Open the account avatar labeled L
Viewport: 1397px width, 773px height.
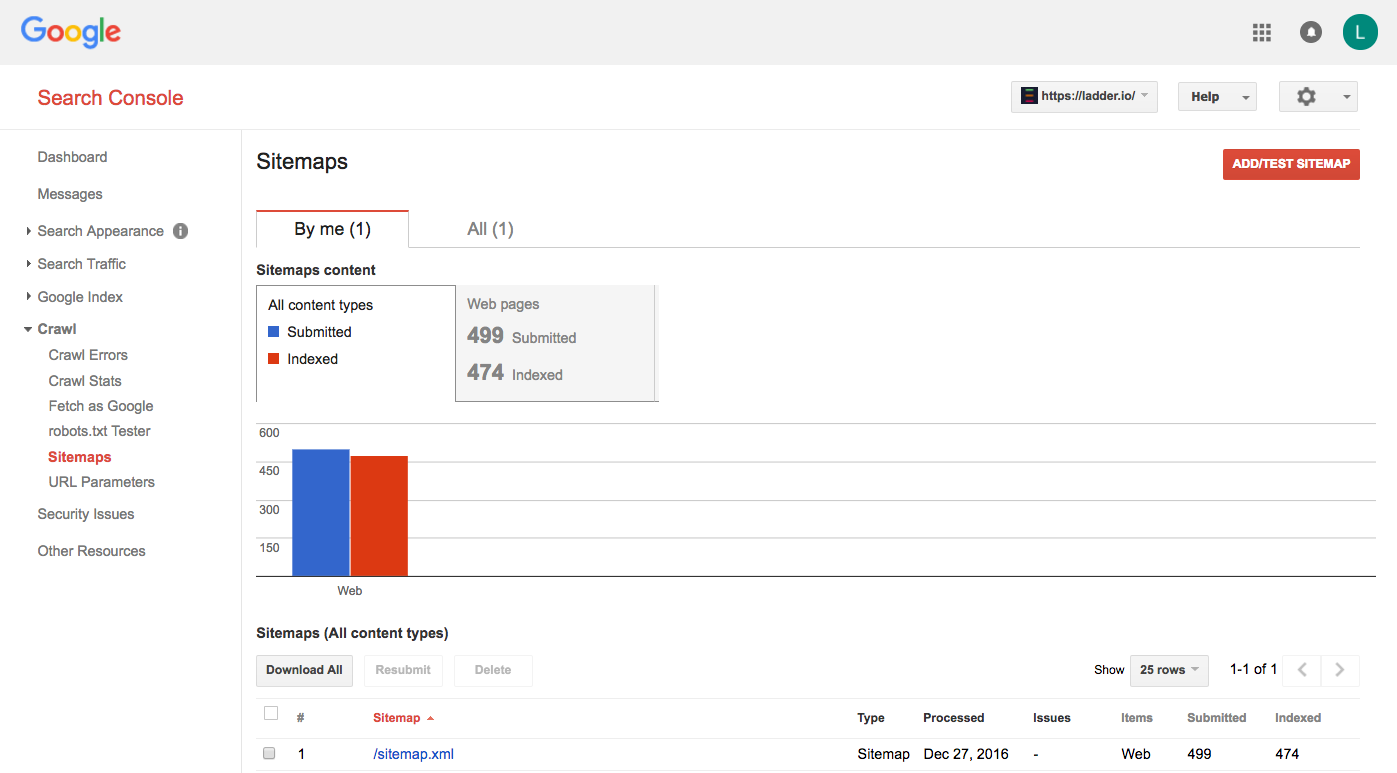tap(1359, 32)
